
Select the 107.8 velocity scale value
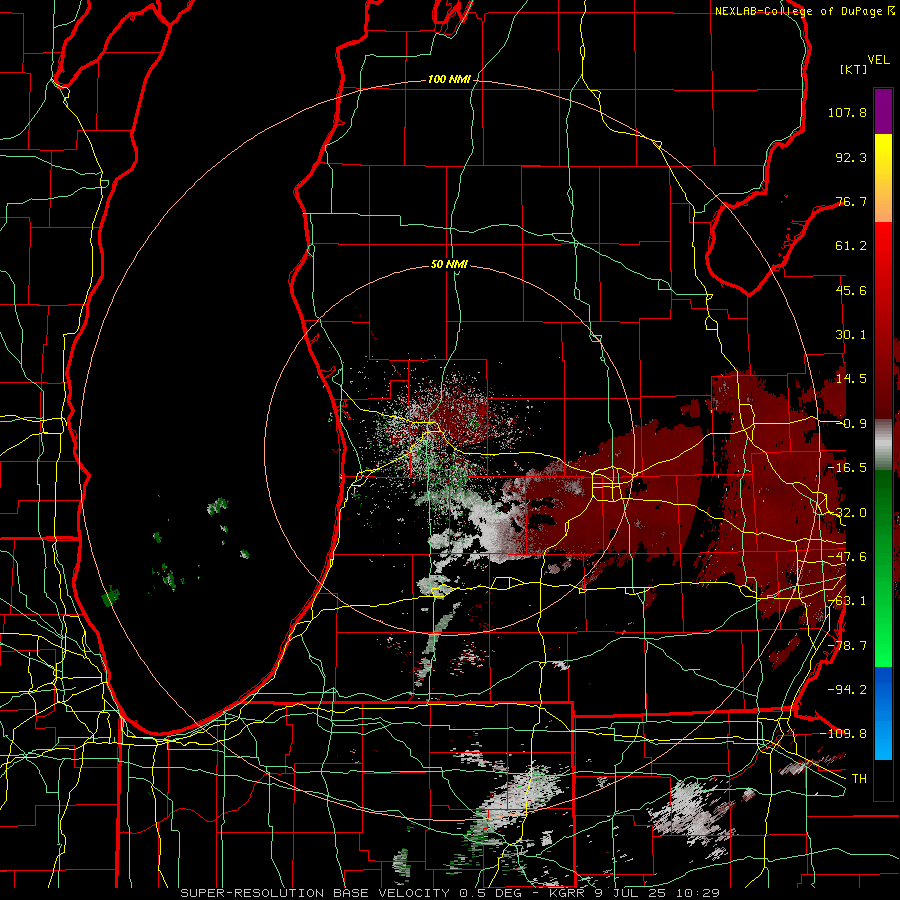coord(847,112)
